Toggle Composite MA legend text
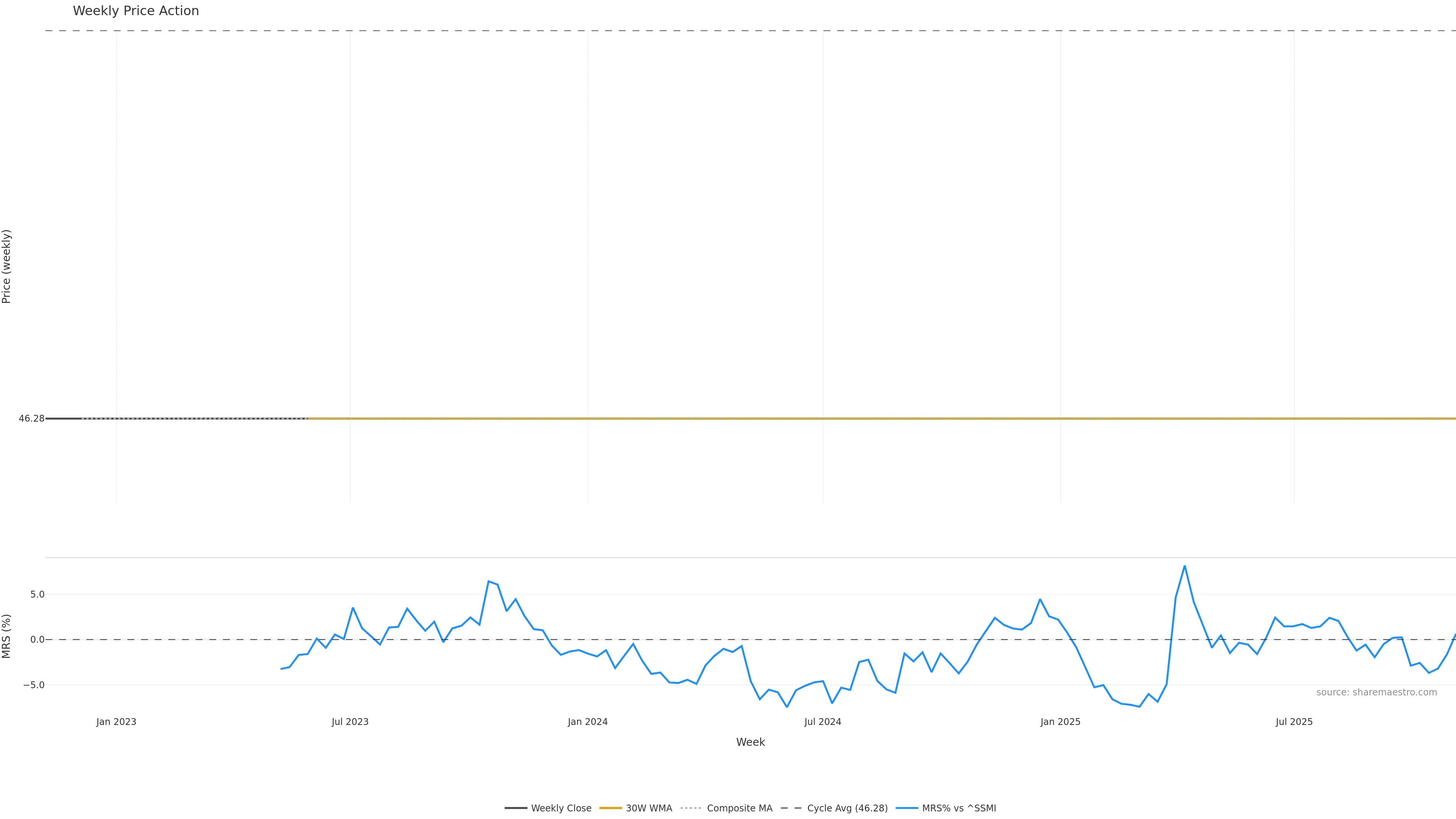 739,808
